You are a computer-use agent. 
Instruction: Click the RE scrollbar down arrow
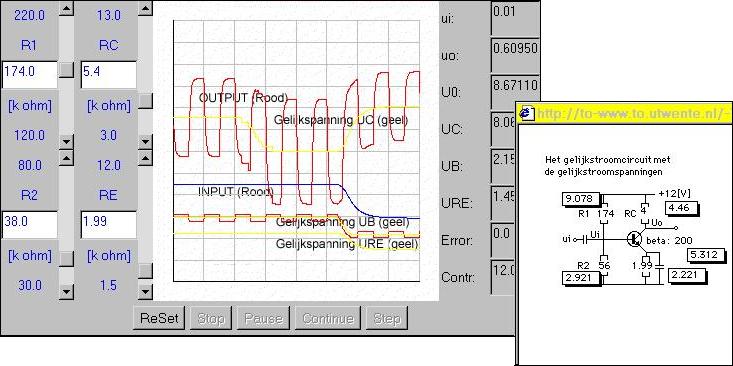pyautogui.click(x=146, y=292)
